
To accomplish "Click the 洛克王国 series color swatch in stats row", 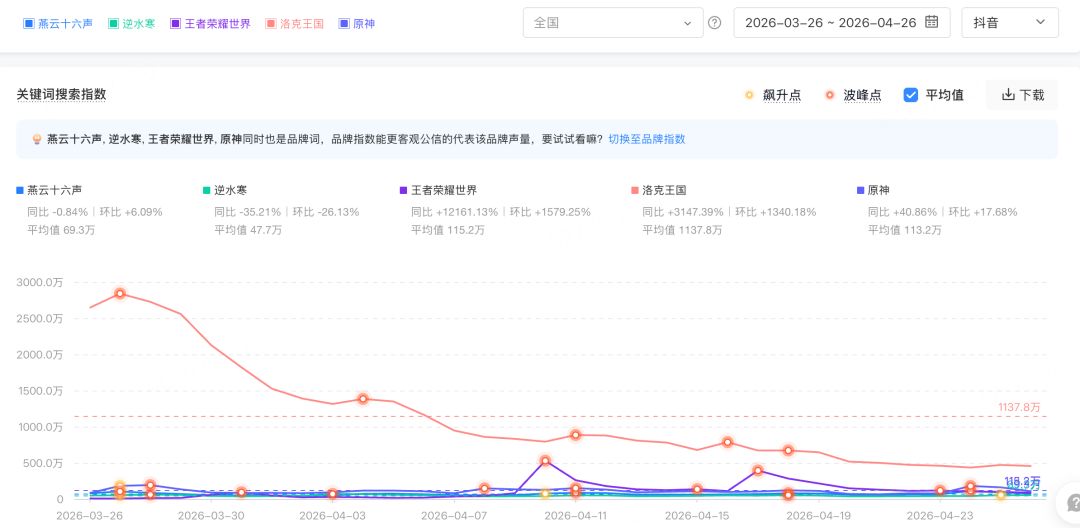I will (635, 190).
